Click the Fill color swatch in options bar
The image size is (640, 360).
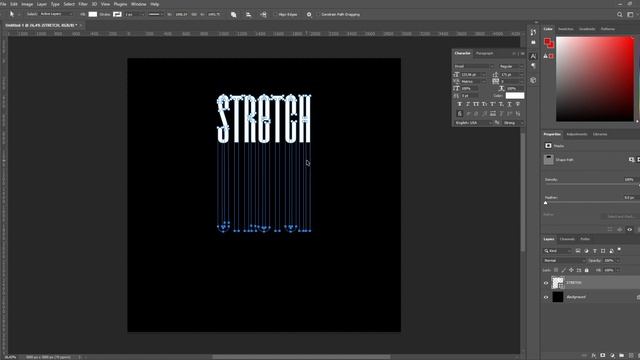click(93, 14)
